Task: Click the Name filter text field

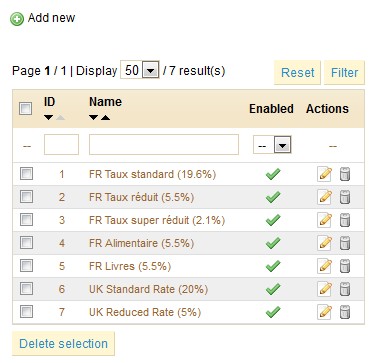Action: tap(164, 145)
